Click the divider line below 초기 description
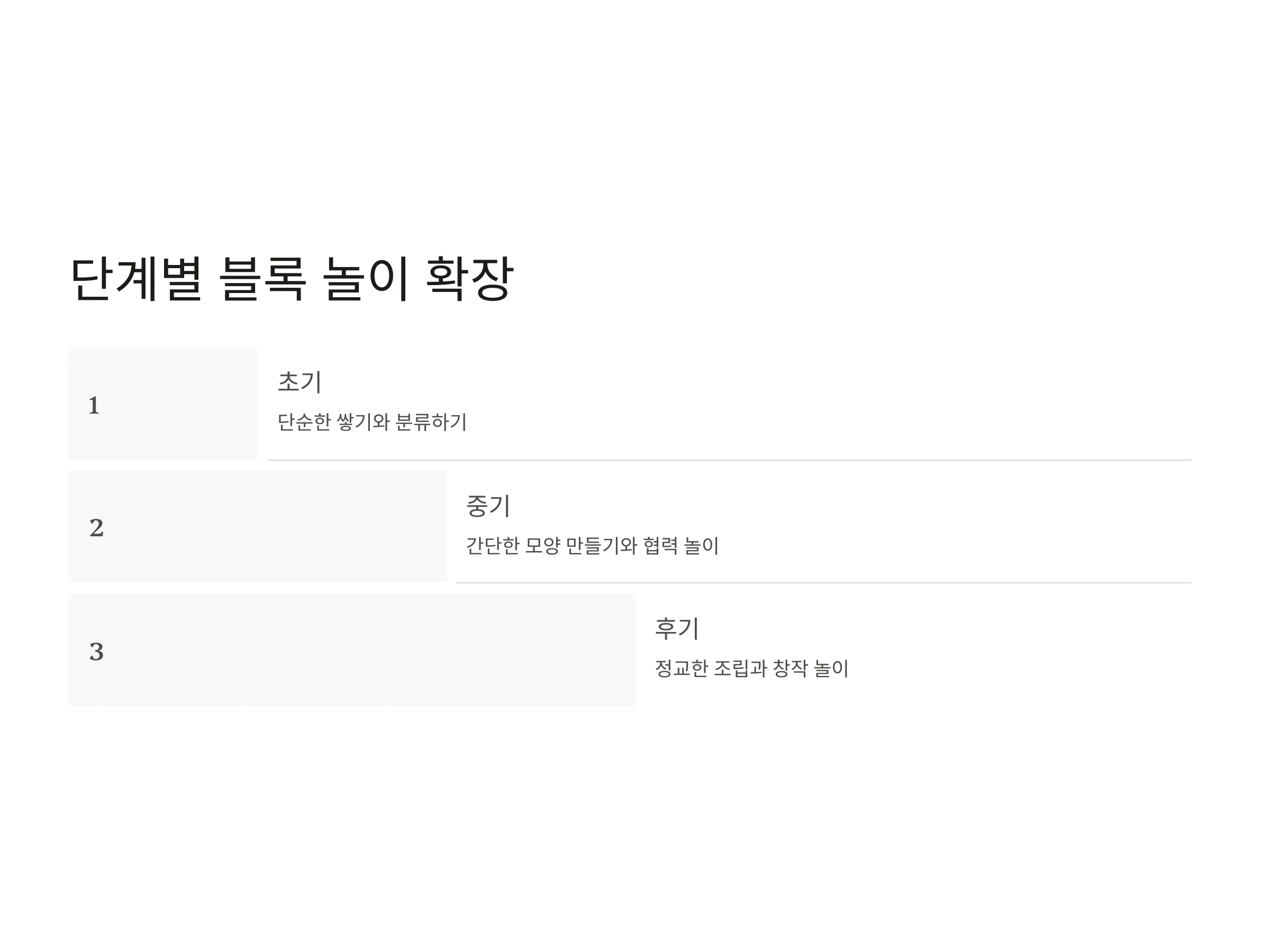This screenshot has height=952, width=1270. tap(730, 460)
